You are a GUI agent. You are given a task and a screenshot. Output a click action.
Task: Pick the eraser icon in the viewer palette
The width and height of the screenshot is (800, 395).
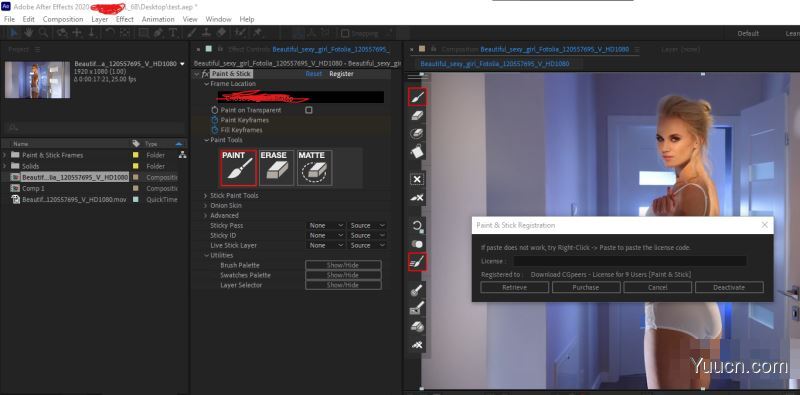pos(417,115)
